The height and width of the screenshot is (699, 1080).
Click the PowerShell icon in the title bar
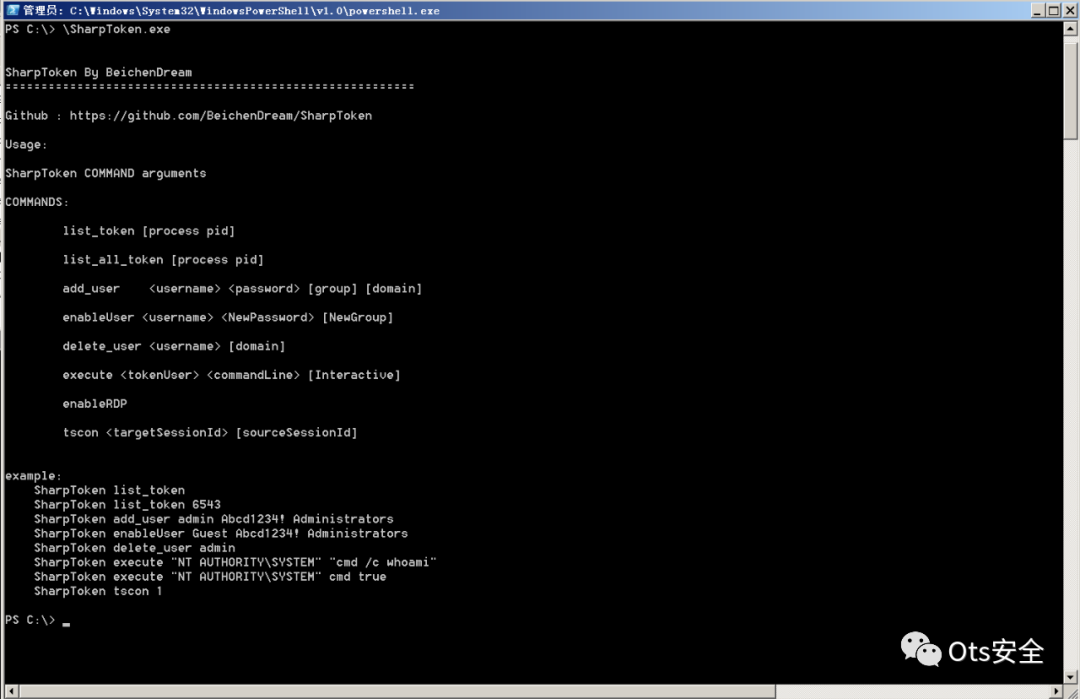[12, 10]
